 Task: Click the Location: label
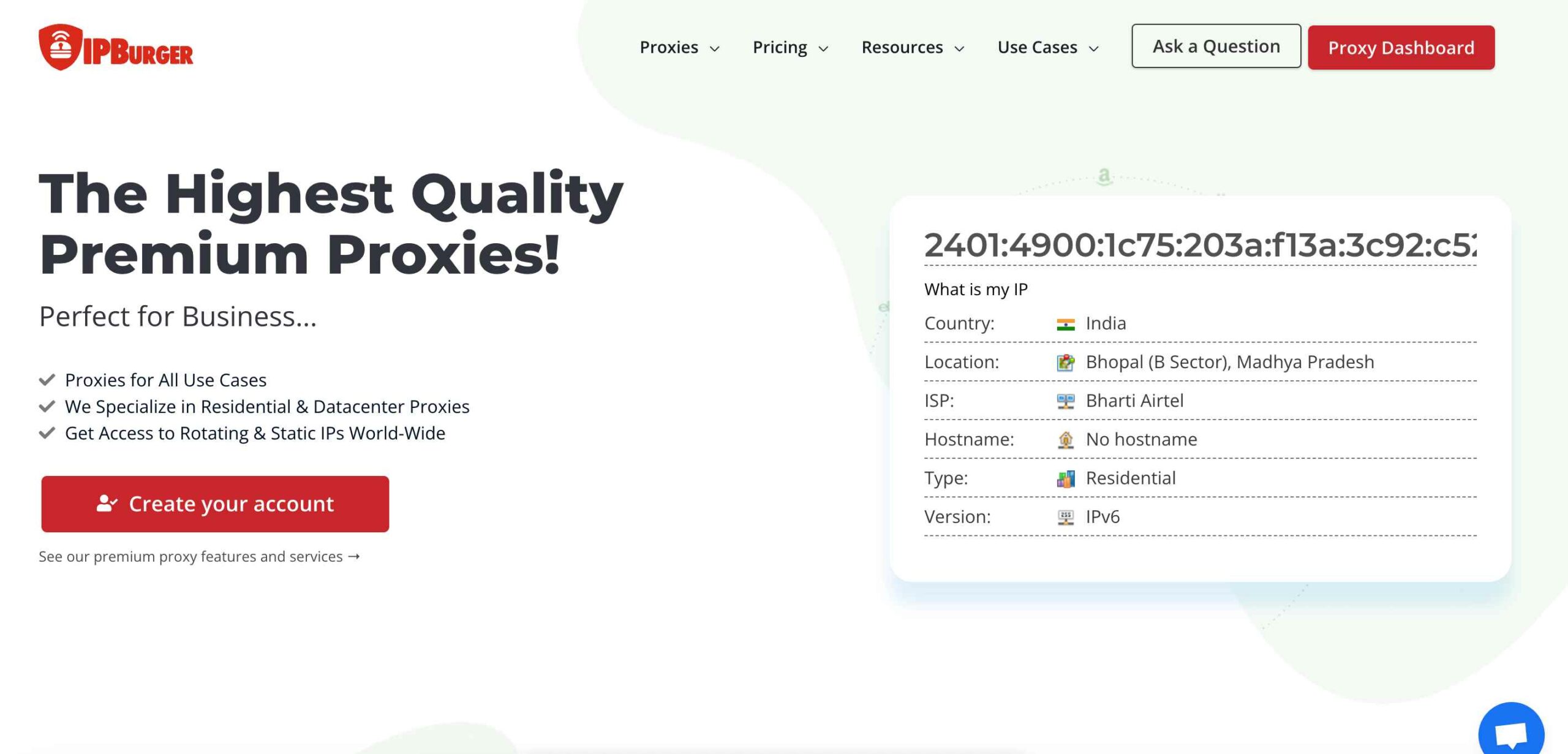pos(962,362)
